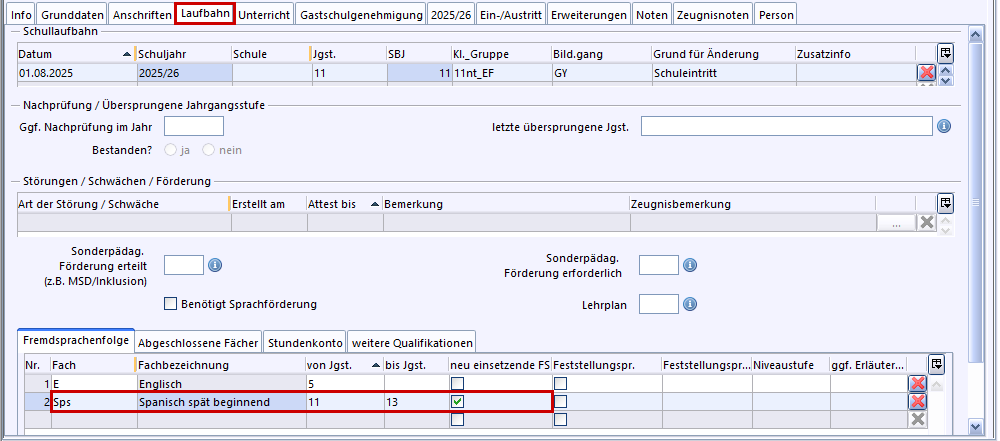Image resolution: width=1000 pixels, height=441 pixels.
Task: Open the Abgeschlossene Fächer tab
Action: coord(199,342)
